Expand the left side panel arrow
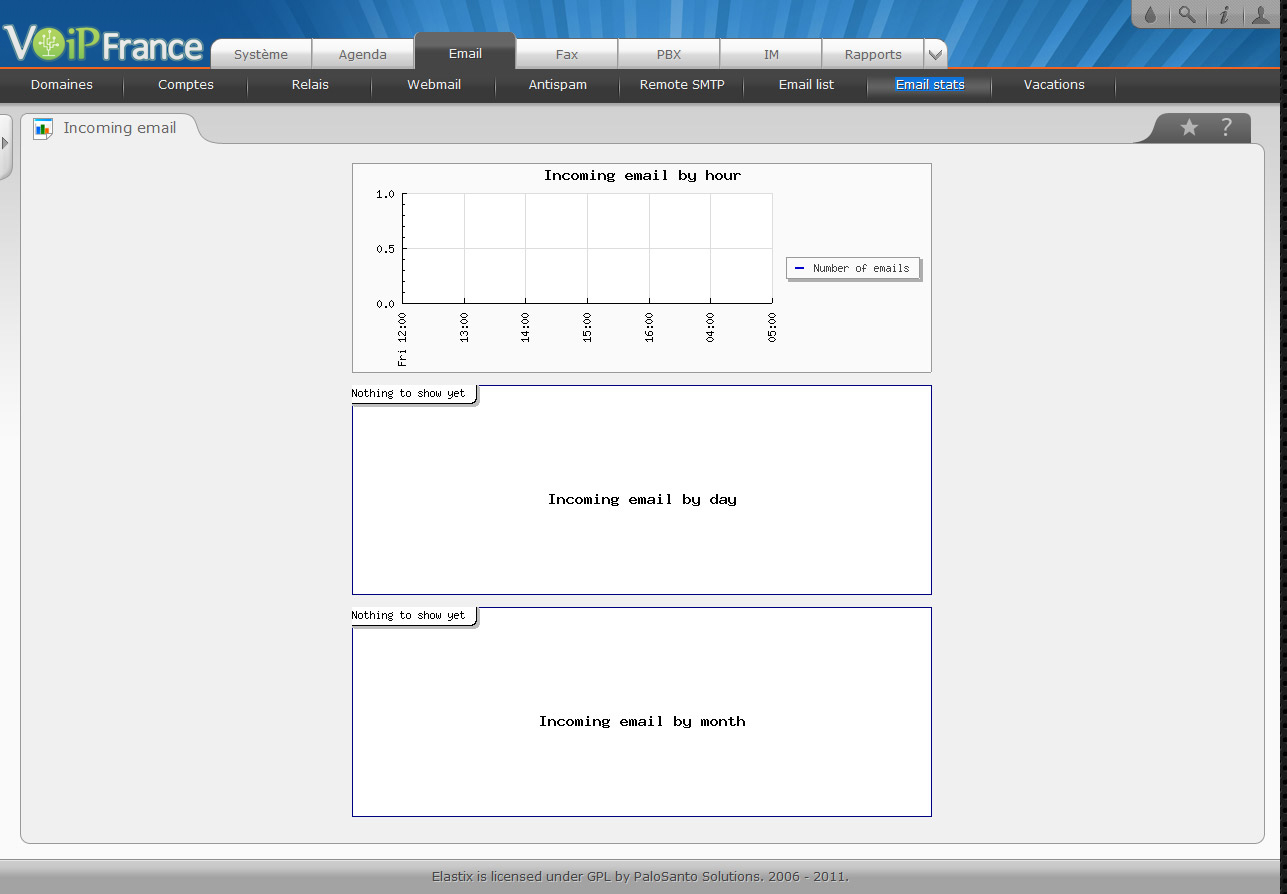 (5, 144)
